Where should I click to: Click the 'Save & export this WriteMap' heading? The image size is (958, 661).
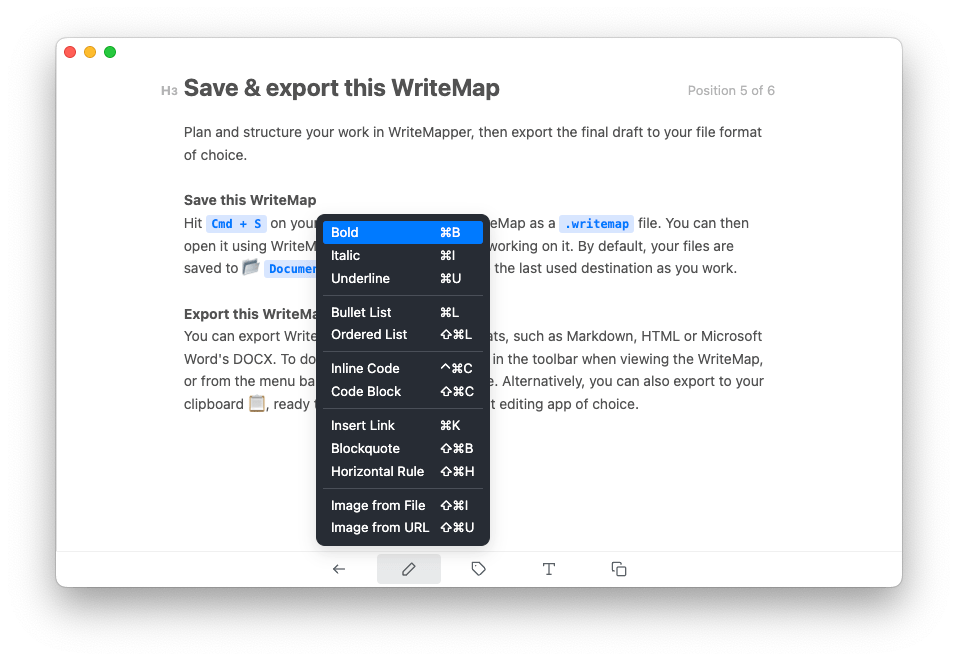[x=342, y=88]
